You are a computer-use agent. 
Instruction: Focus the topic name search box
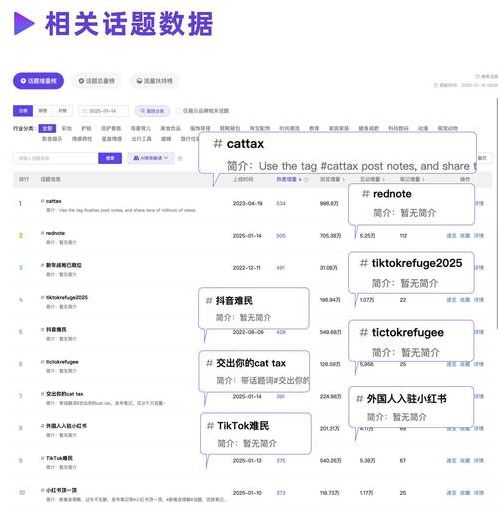point(56,158)
